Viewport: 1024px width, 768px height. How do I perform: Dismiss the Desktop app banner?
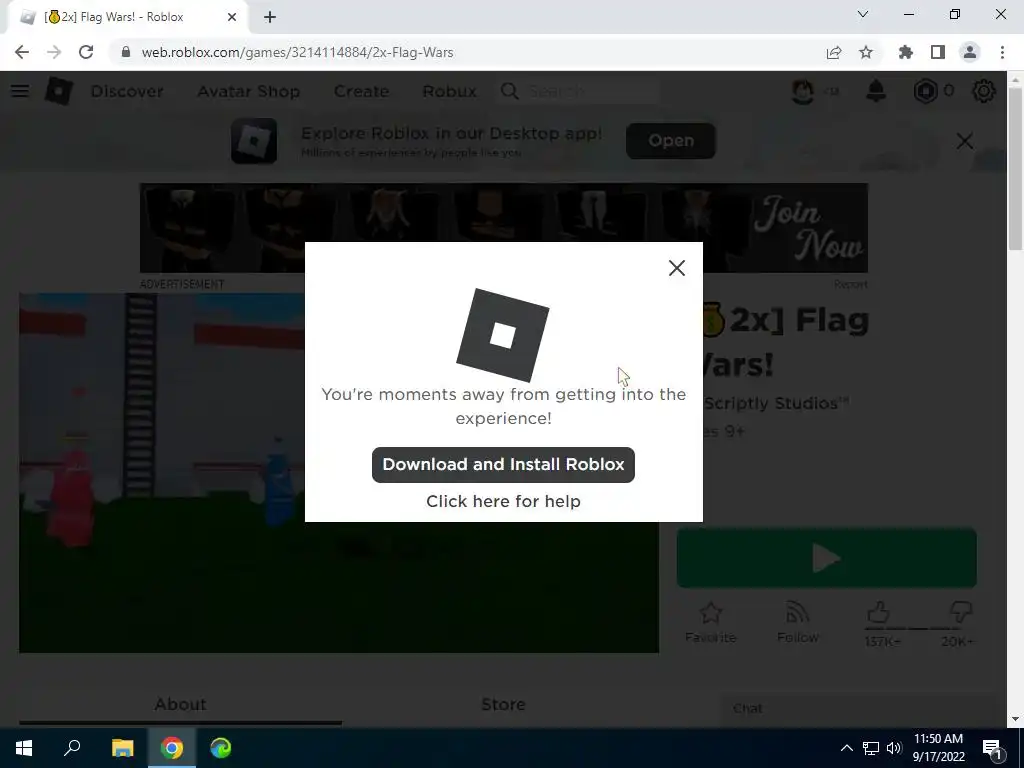click(965, 141)
